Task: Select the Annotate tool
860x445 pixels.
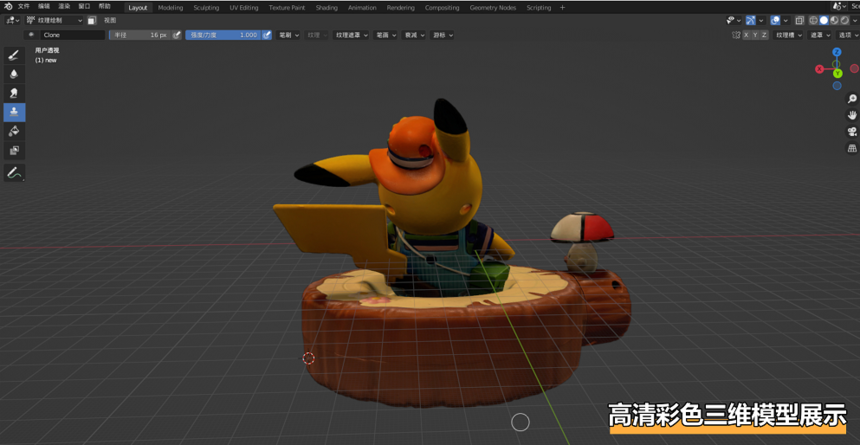Action: (x=14, y=172)
